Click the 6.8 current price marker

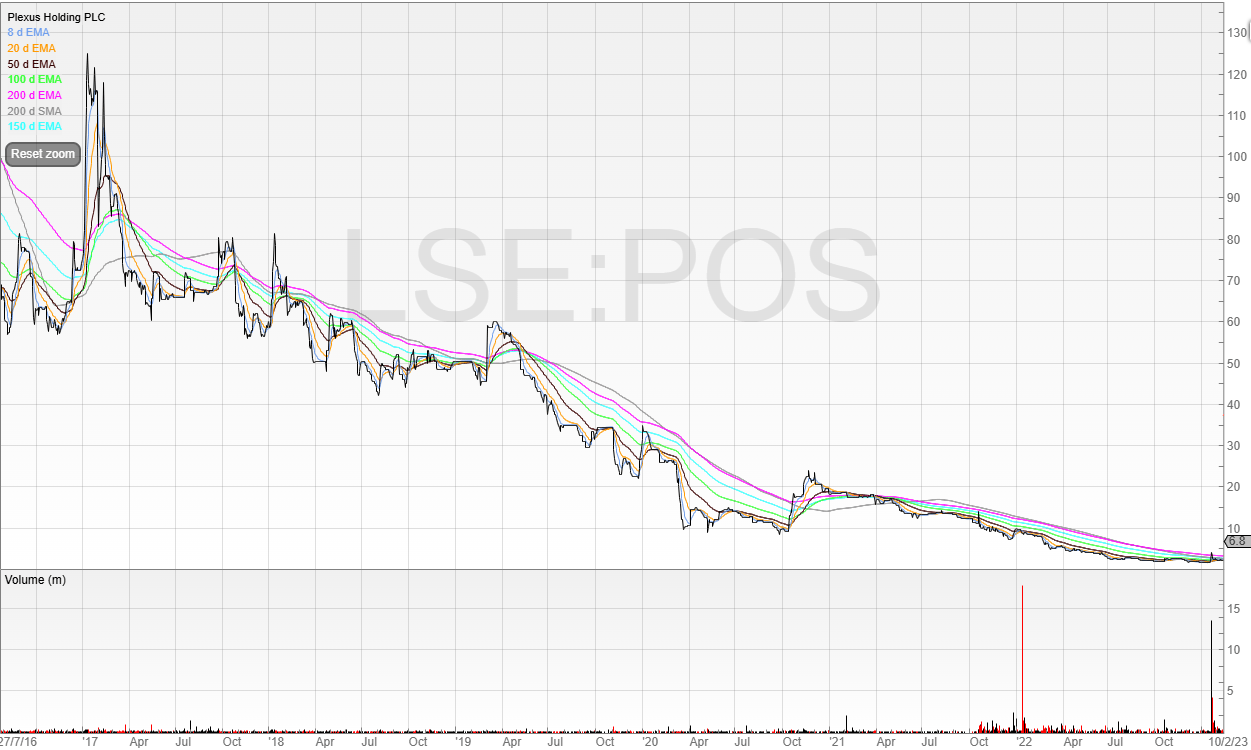tap(1237, 541)
